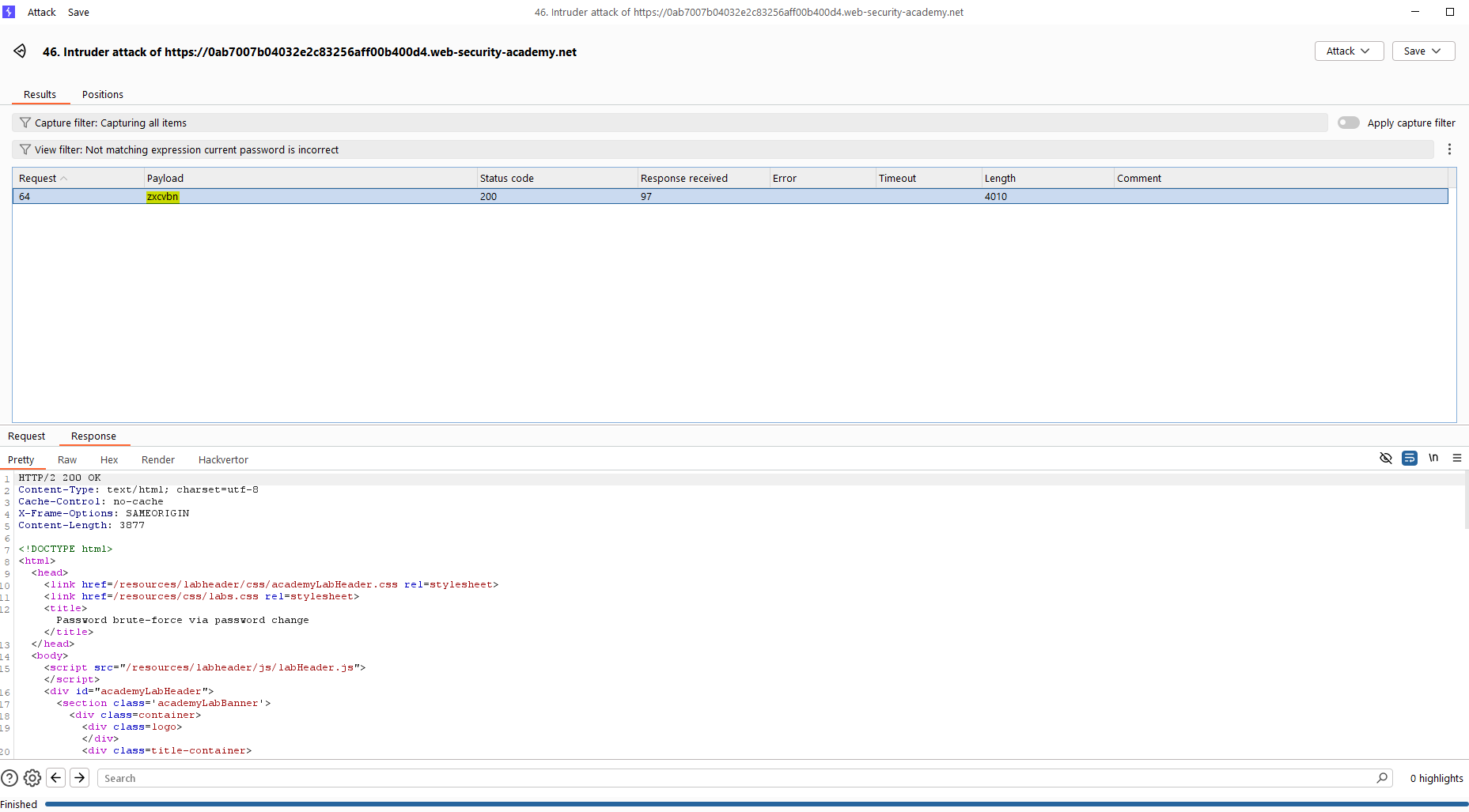Click the view filter funnel icon
Screen dimensions: 1469x812
tap(25, 149)
